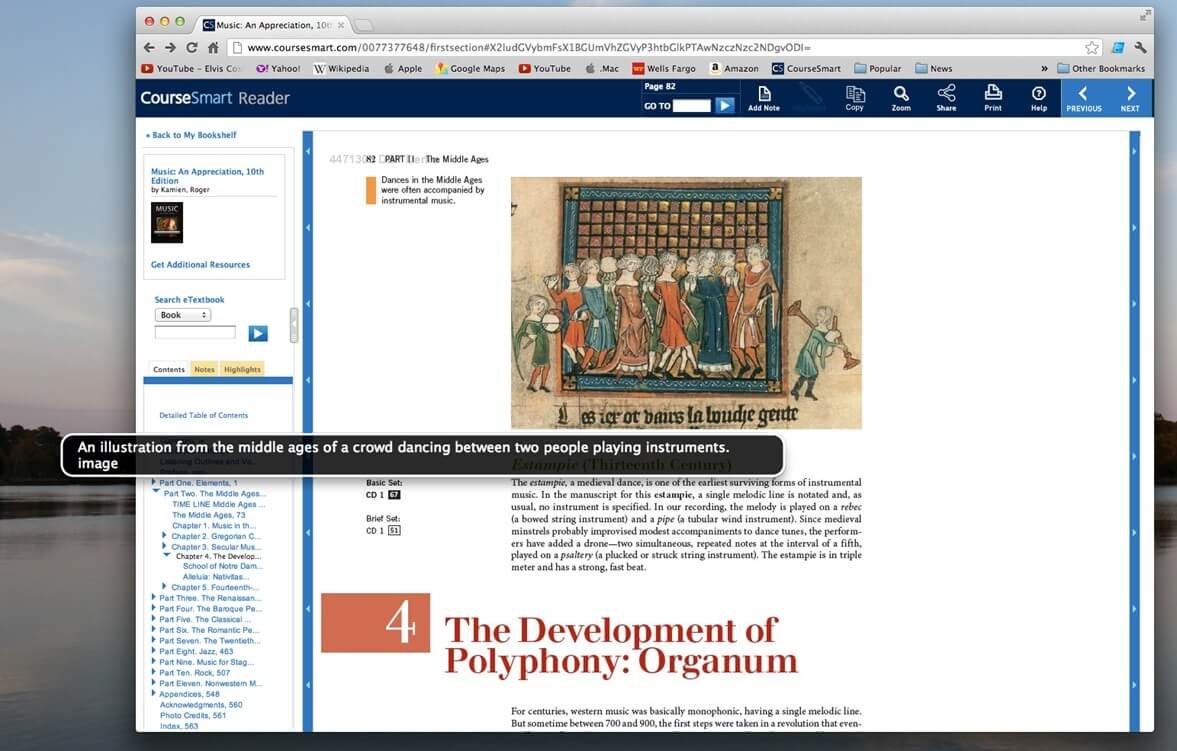Open the Zoom magnifier tool
This screenshot has width=1177, height=751.
(x=901, y=98)
